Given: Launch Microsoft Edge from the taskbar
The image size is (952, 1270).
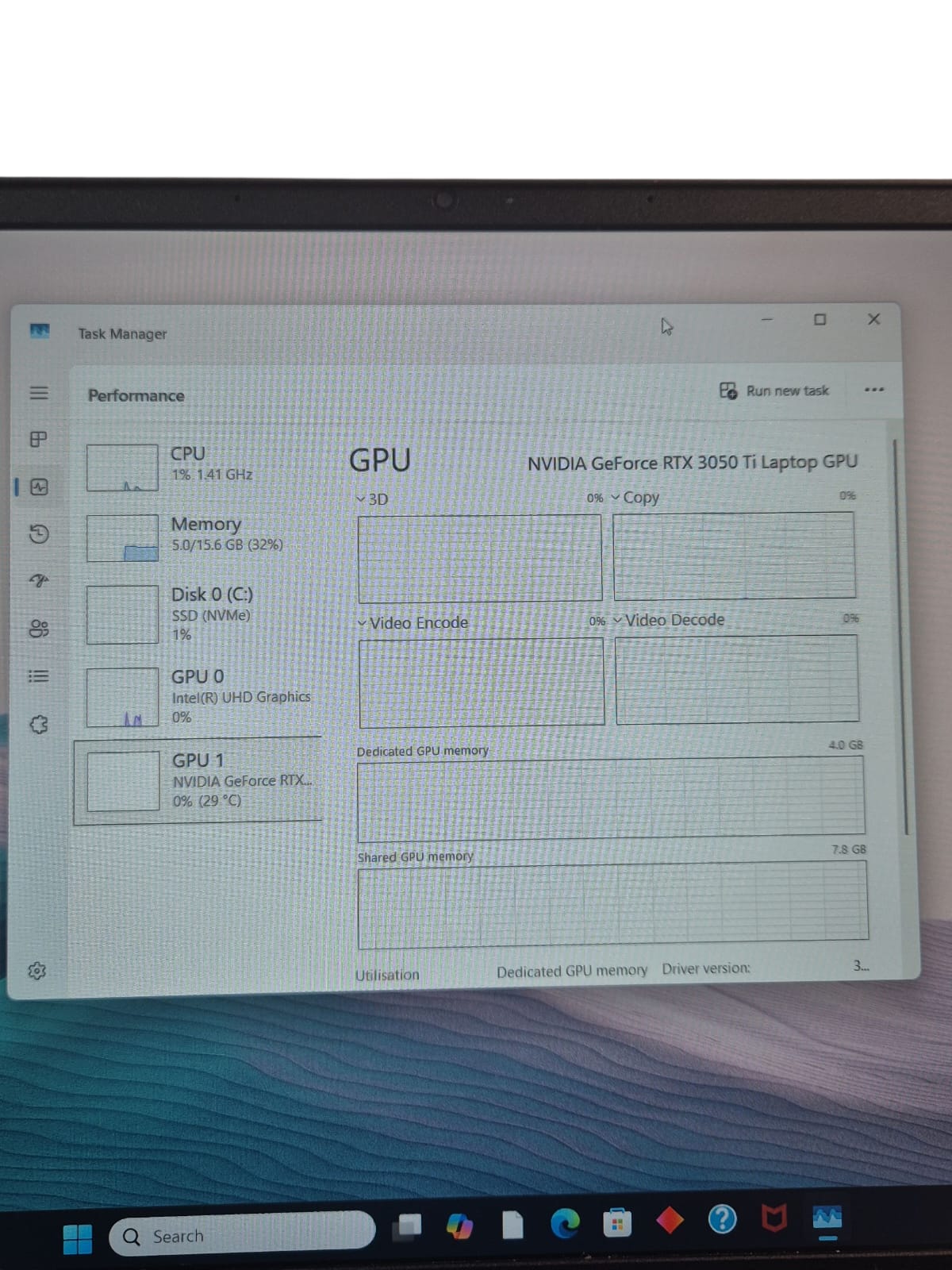Looking at the screenshot, I should 566,1223.
